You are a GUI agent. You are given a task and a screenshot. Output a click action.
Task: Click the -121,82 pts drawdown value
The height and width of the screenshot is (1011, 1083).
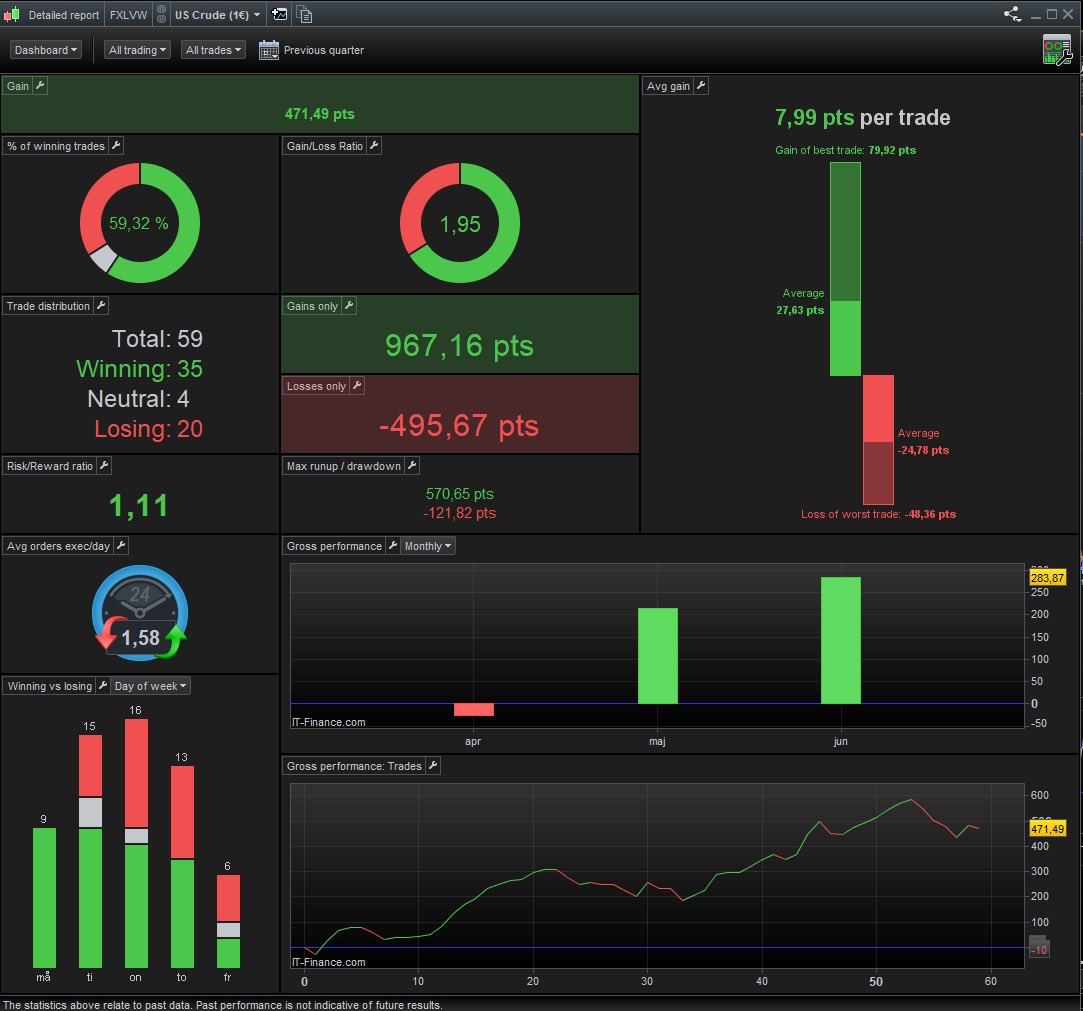pos(459,513)
